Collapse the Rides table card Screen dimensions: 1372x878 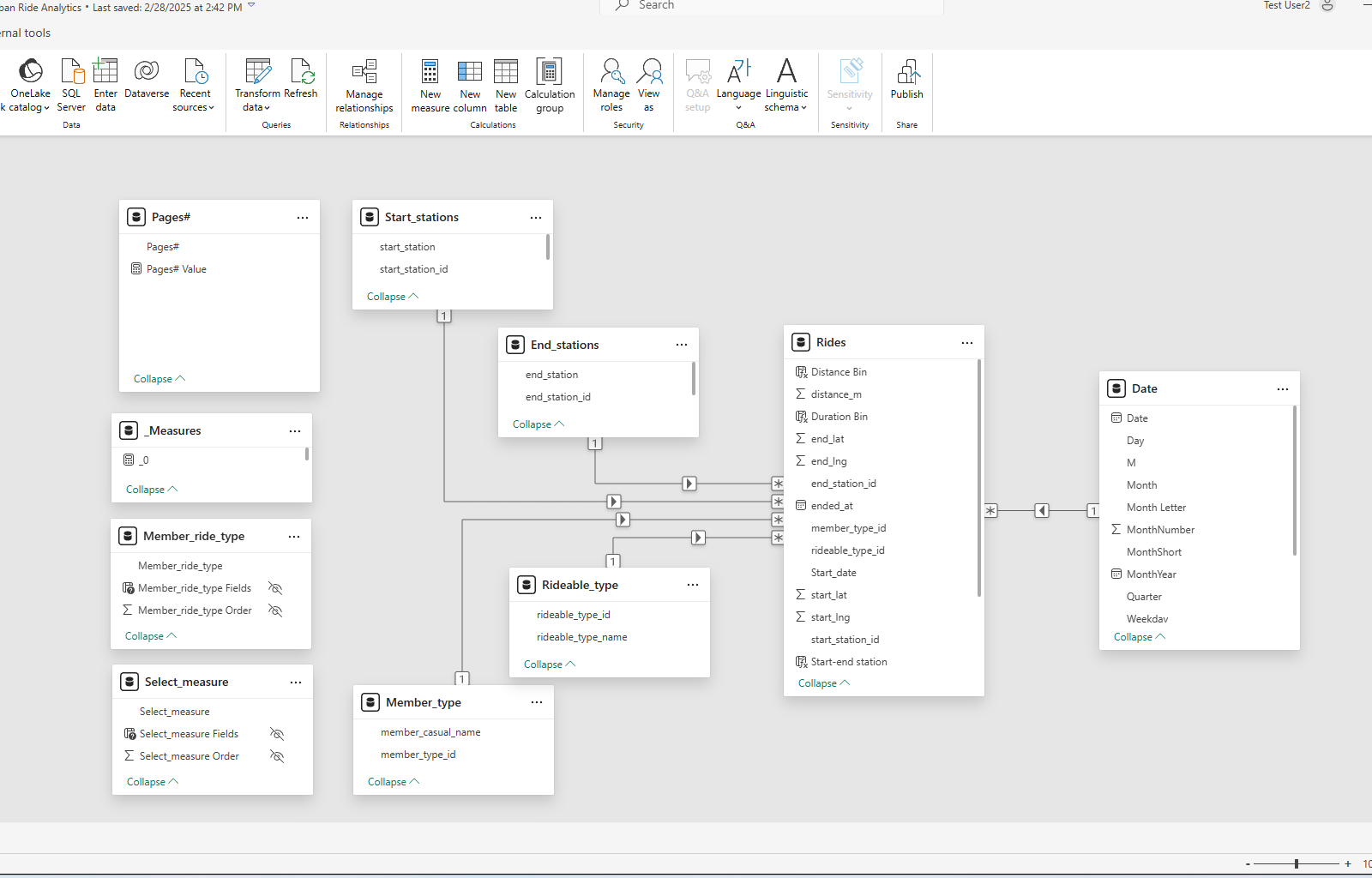tap(823, 683)
